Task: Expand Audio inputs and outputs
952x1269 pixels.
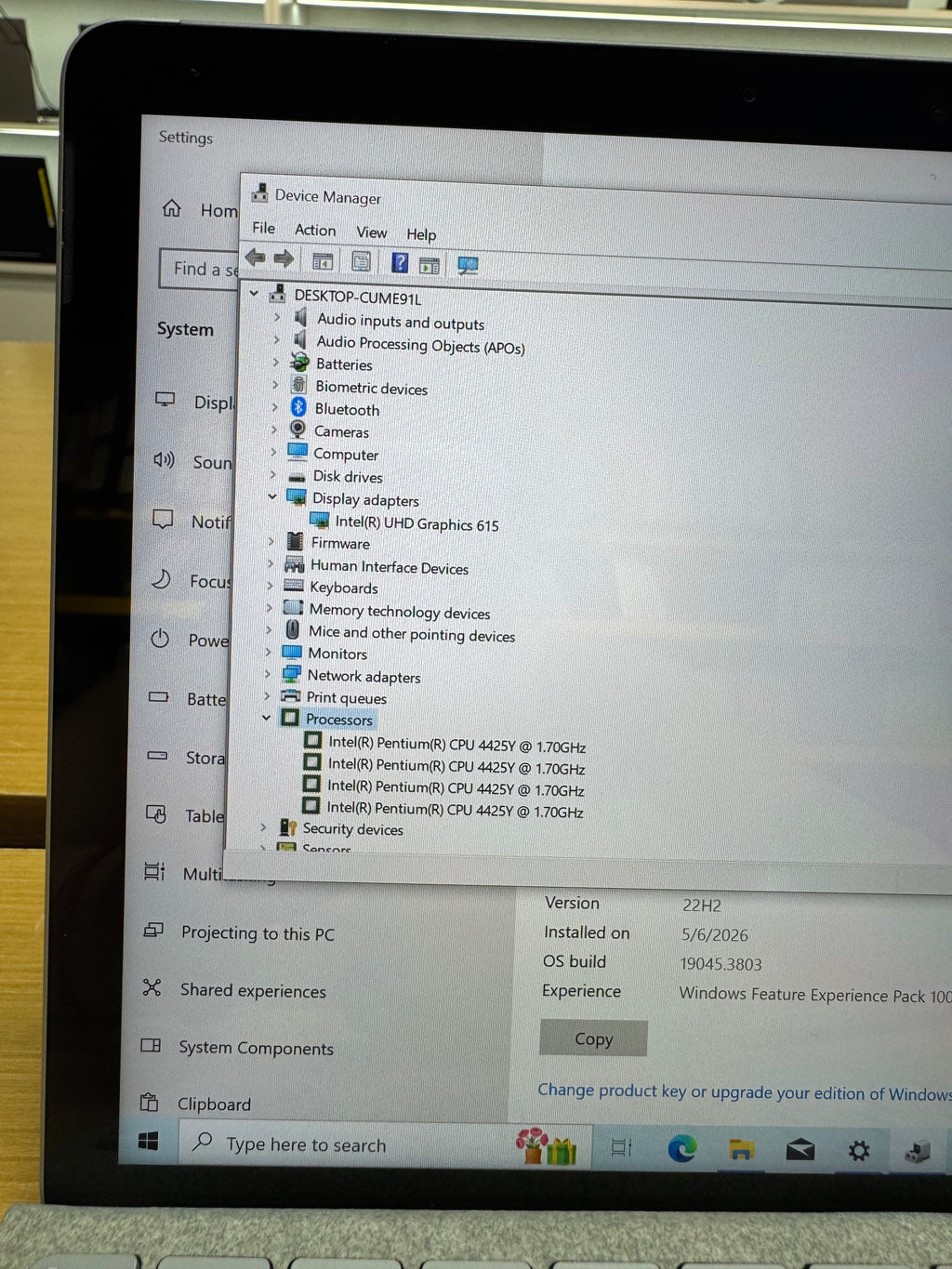Action: point(276,317)
